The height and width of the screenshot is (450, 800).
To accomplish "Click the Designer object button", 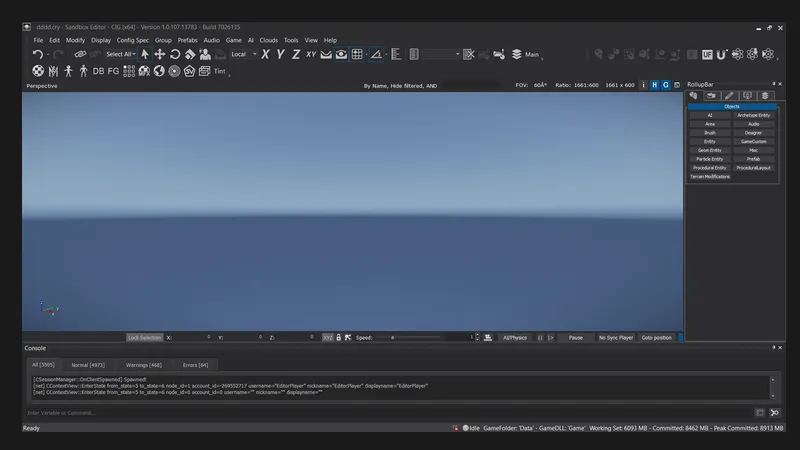I will pyautogui.click(x=754, y=133).
